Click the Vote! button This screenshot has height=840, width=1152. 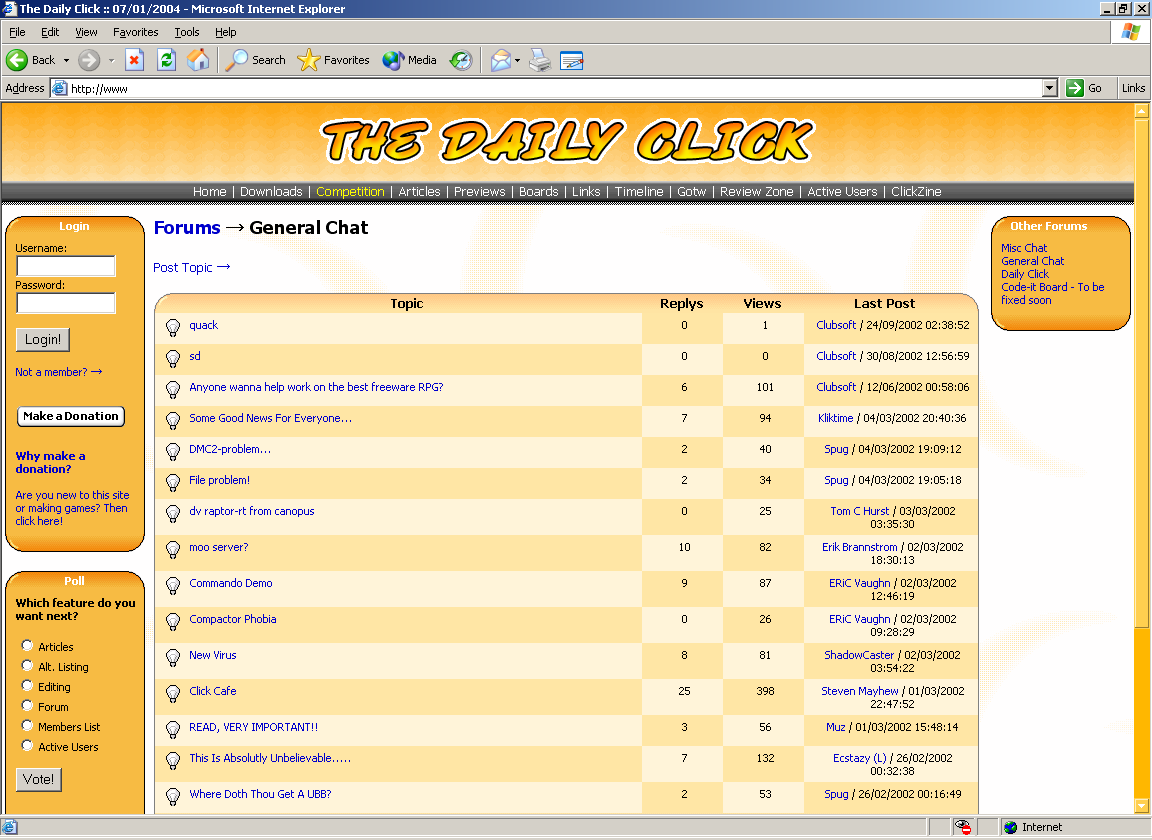point(38,779)
